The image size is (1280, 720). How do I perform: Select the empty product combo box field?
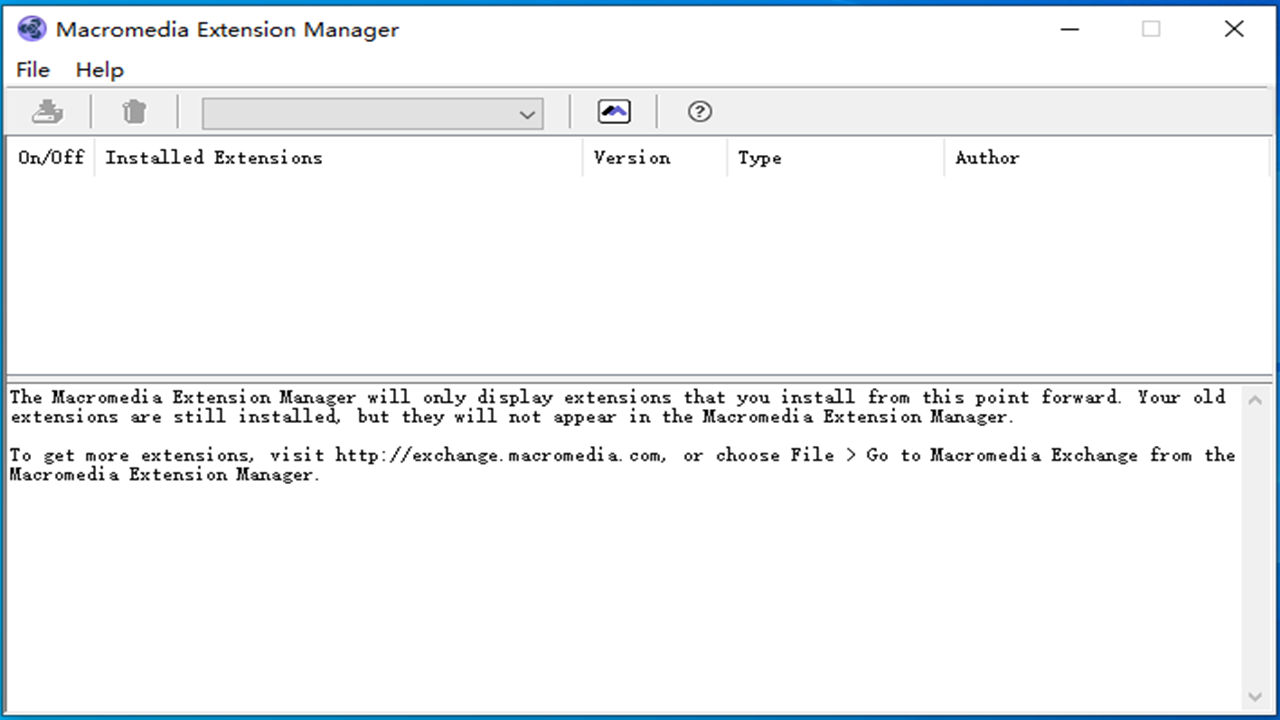click(x=350, y=114)
